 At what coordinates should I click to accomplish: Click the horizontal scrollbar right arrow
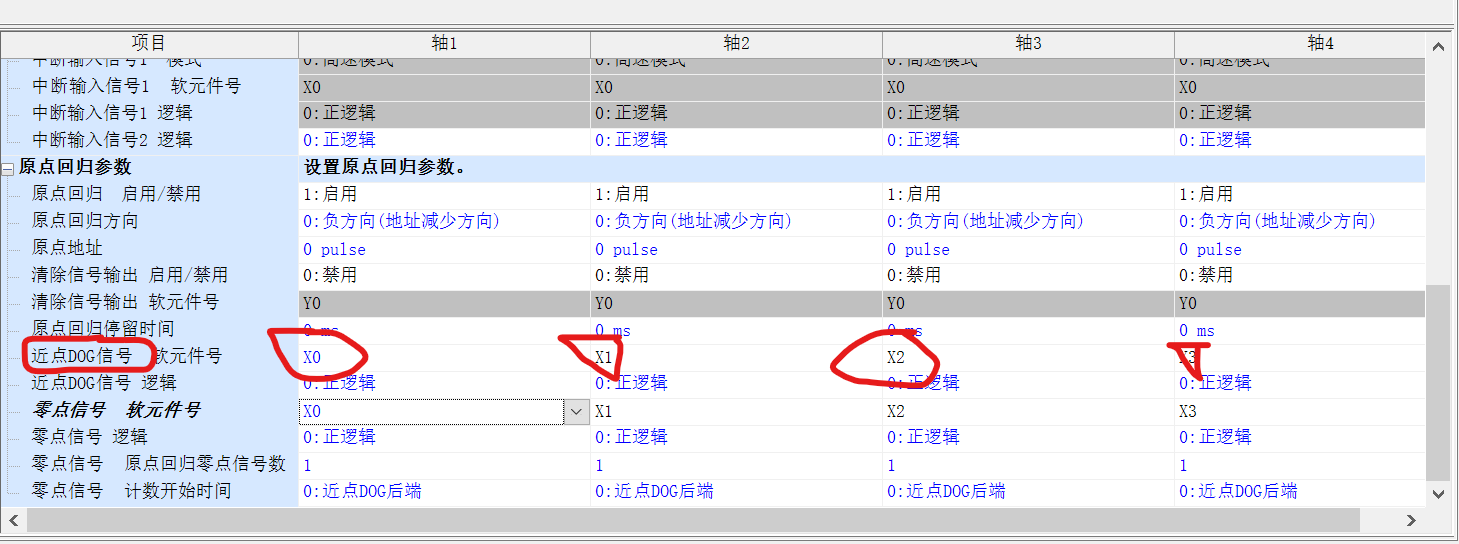point(1411,520)
